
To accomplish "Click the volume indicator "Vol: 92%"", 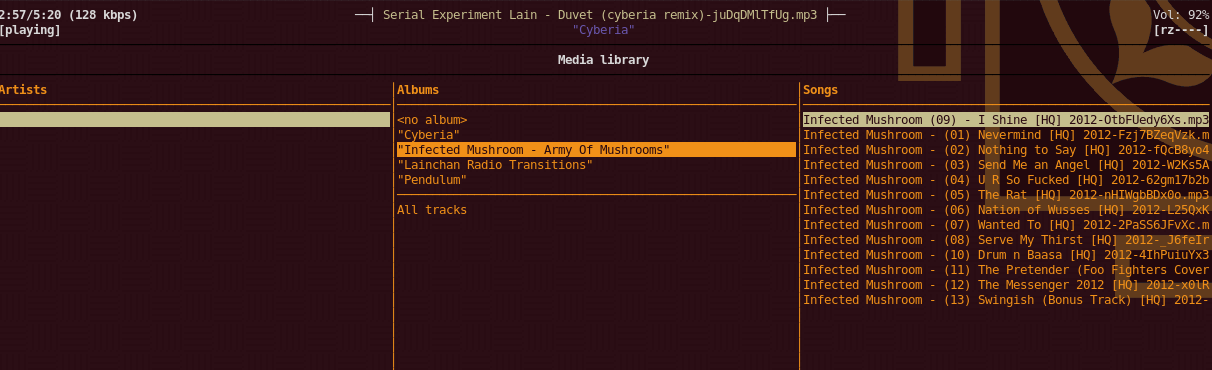I will [x=1181, y=15].
